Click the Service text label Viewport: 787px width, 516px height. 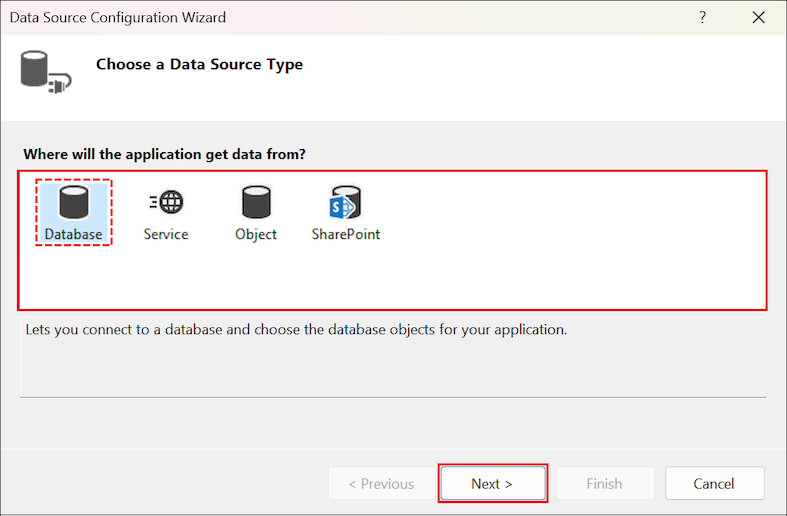(166, 235)
